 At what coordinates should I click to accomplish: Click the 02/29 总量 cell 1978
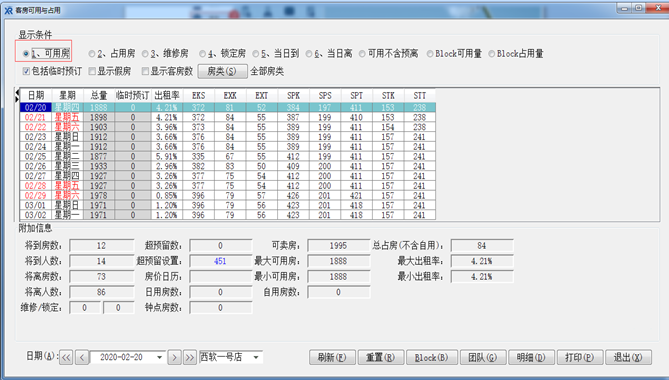pos(99,196)
